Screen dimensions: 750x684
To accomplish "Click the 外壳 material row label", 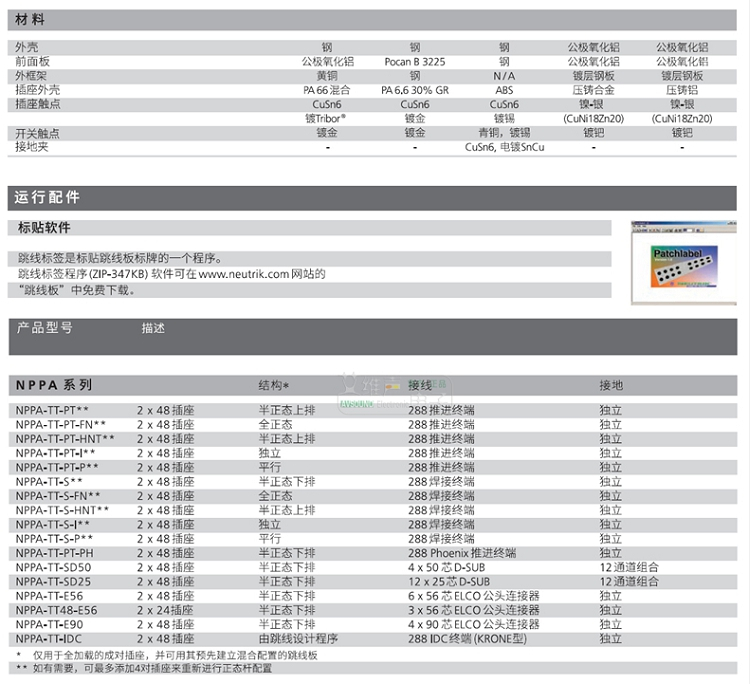I will coord(27,47).
